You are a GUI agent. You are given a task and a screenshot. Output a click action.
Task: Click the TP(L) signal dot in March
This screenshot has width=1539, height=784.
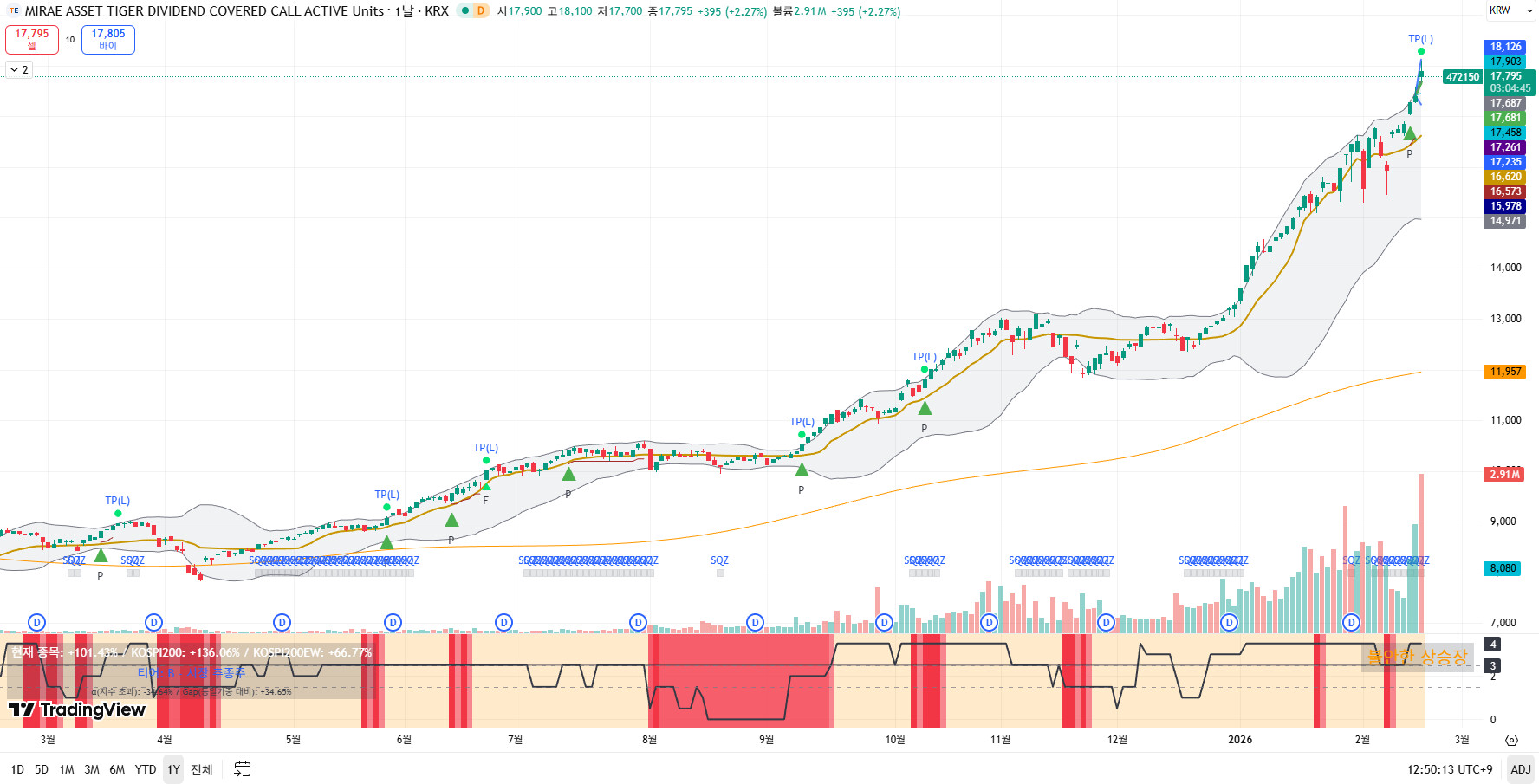click(118, 513)
